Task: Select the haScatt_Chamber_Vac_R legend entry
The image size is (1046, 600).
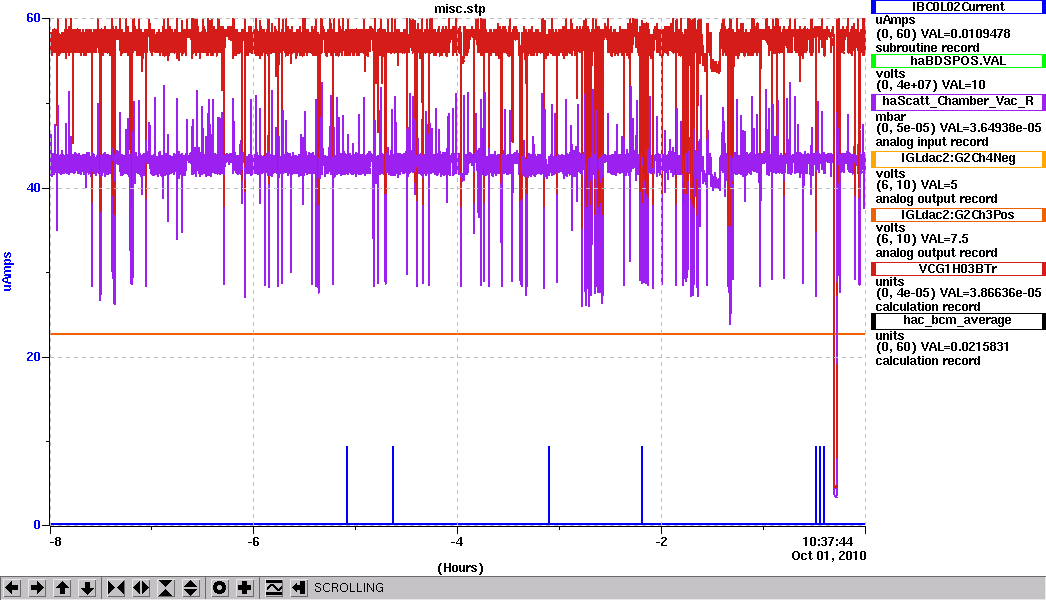Action: (958, 101)
